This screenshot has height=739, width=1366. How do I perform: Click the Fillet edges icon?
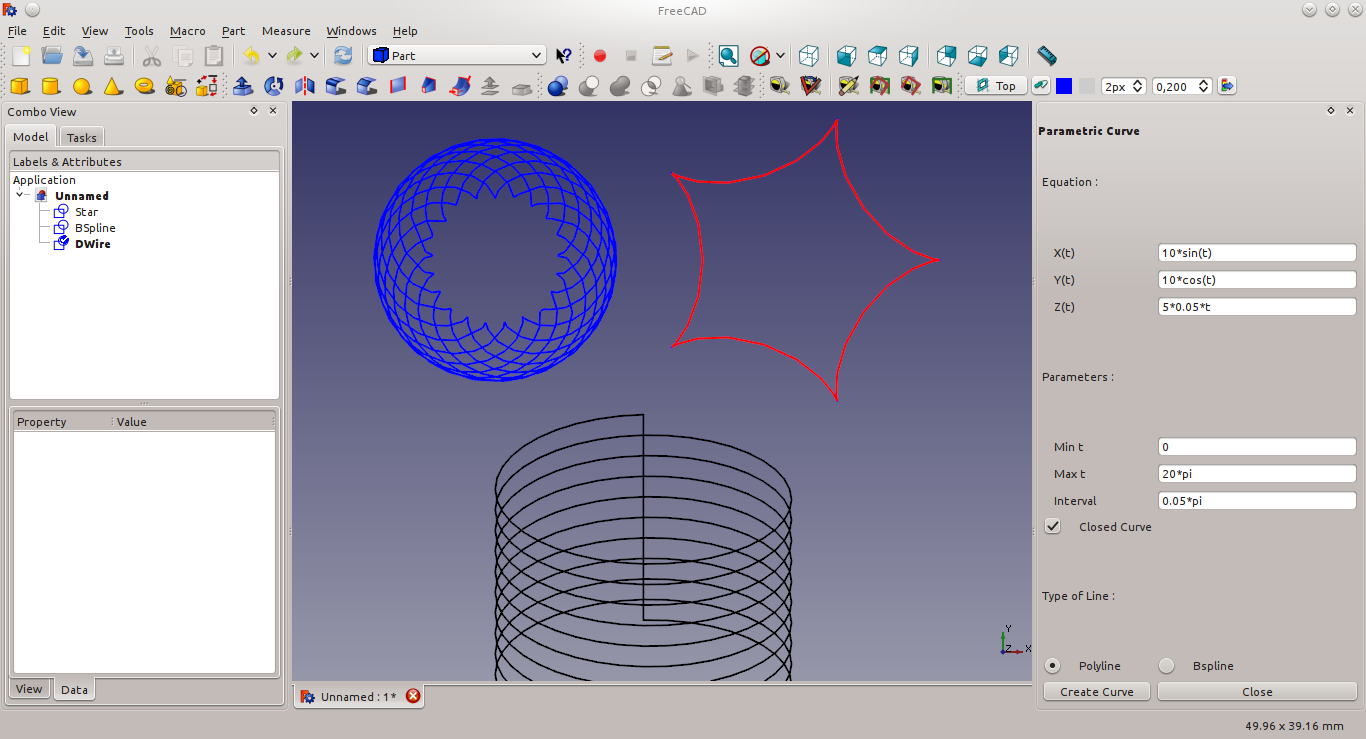pos(336,86)
